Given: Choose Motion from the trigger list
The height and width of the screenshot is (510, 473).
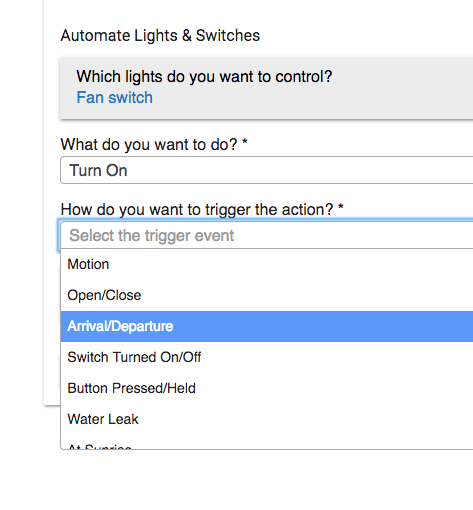Looking at the screenshot, I should coord(267,264).
